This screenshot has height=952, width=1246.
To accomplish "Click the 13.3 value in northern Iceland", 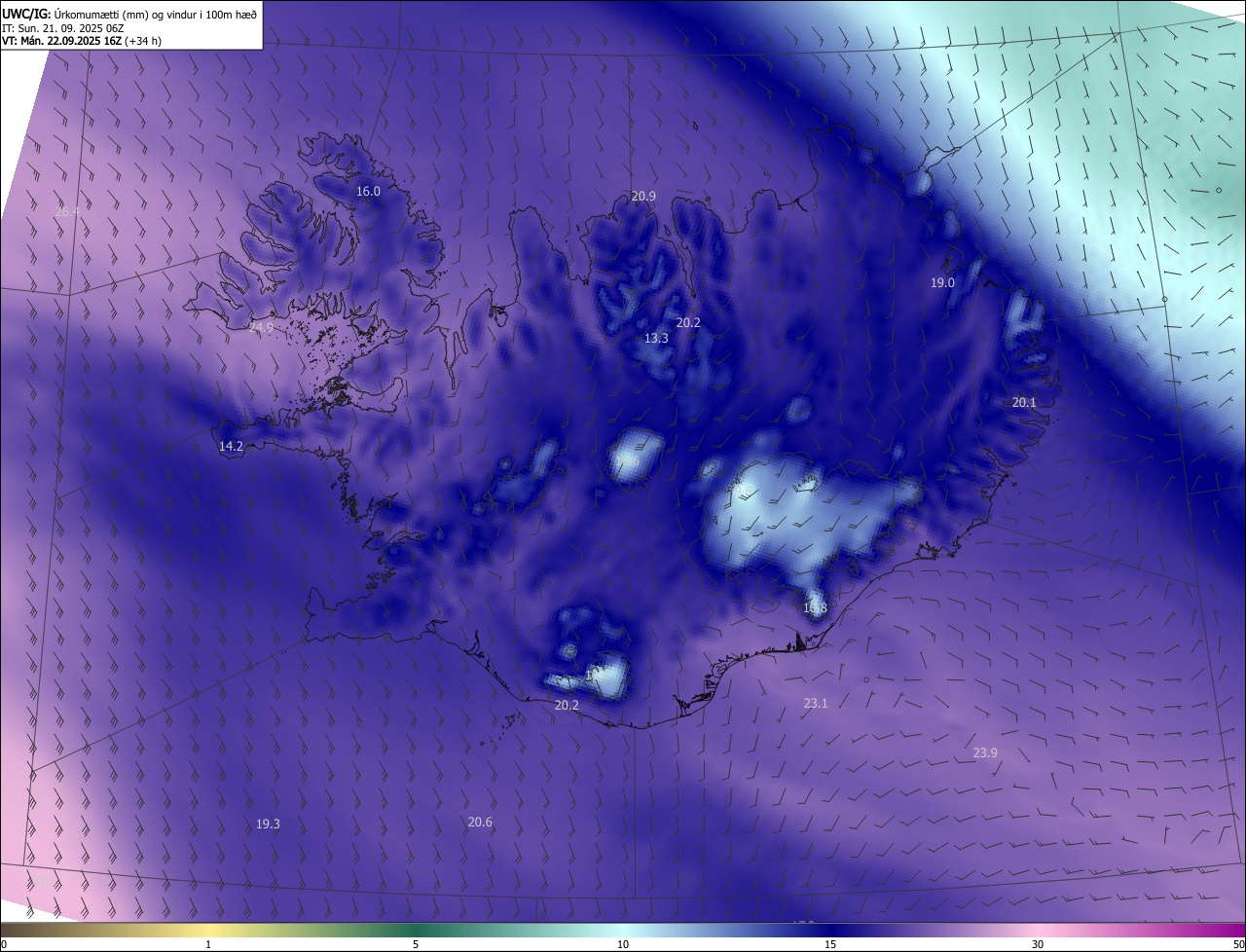I will click(656, 339).
